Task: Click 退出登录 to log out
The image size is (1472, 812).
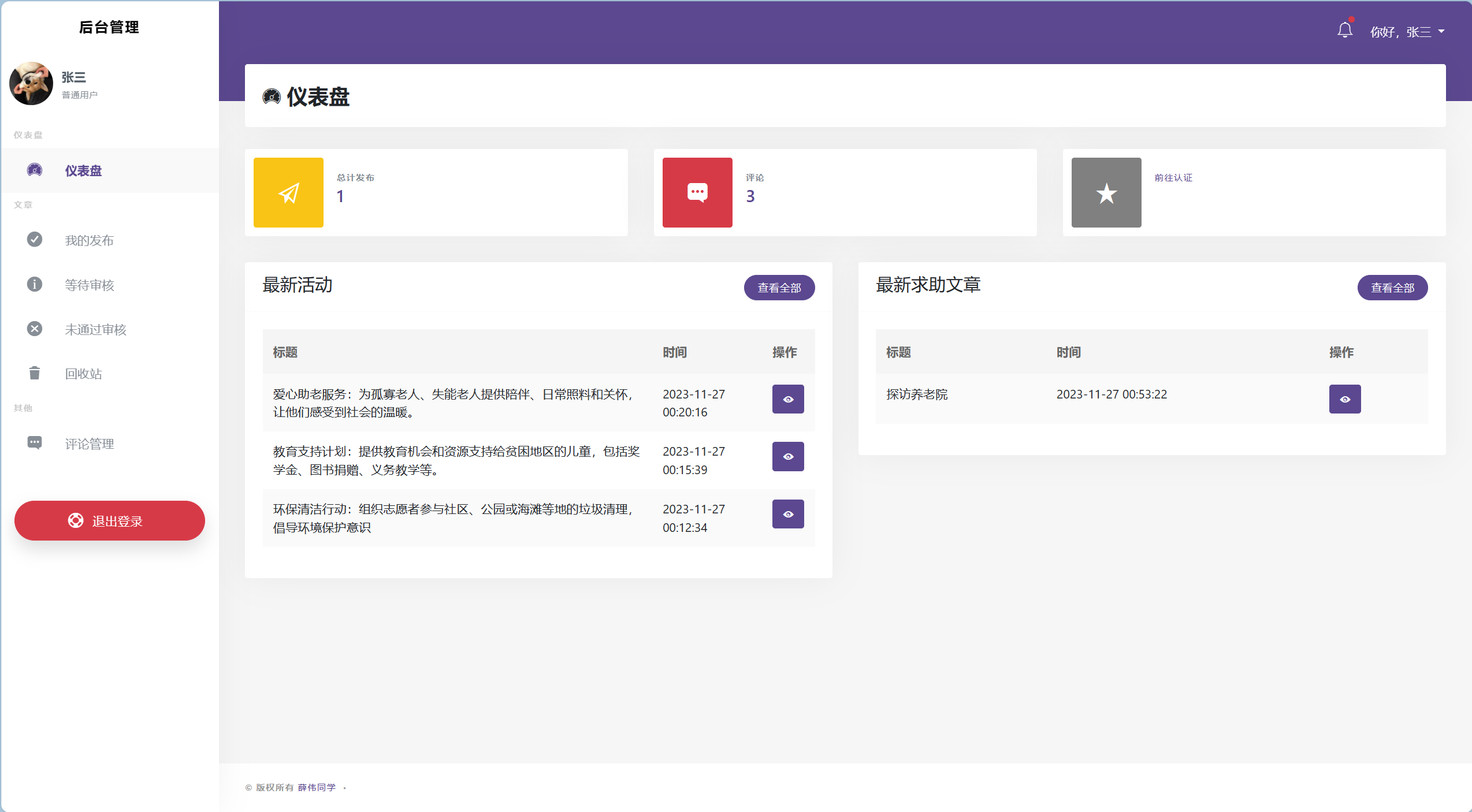Action: click(109, 520)
